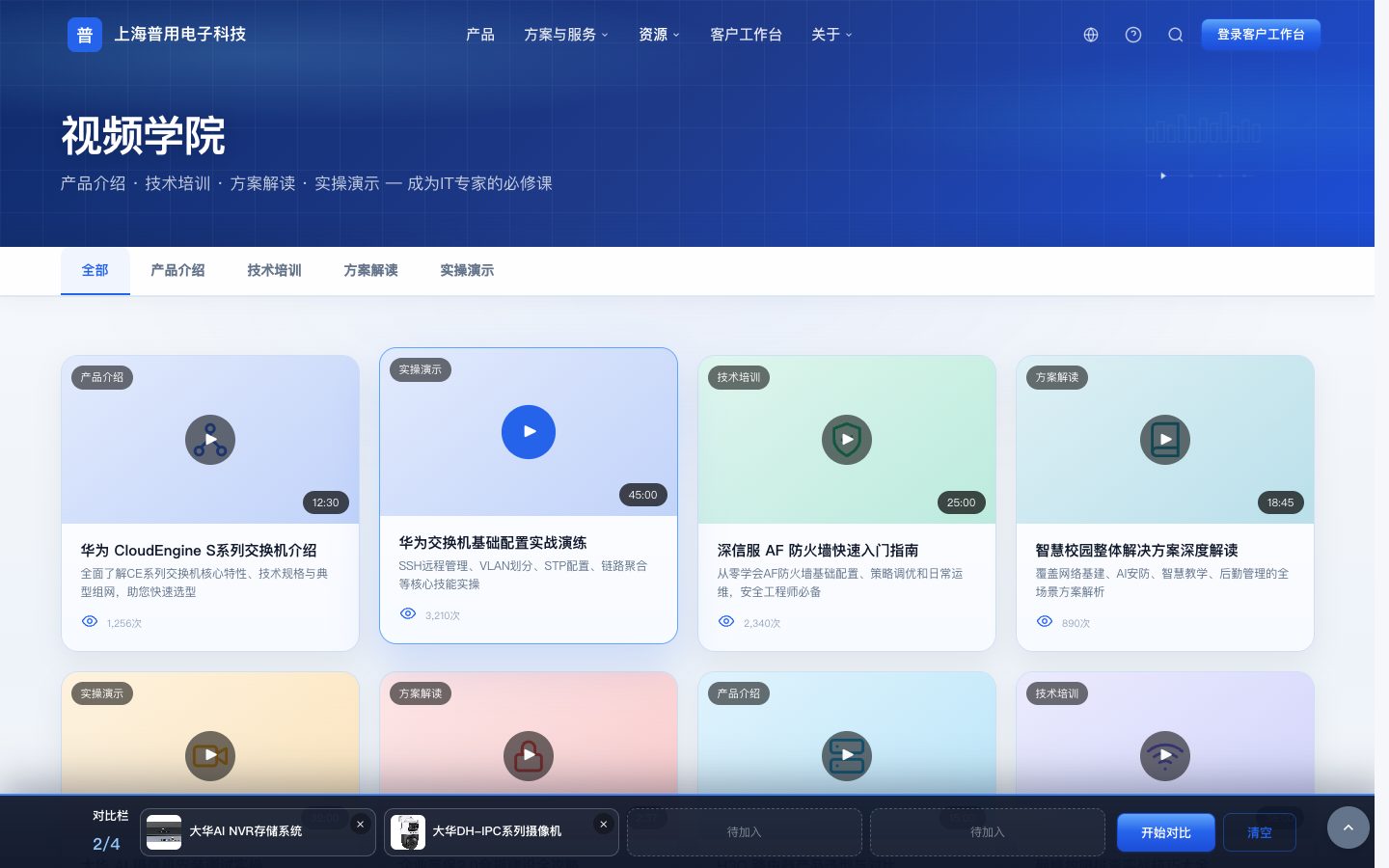Switch to the 技术培训 tab
Screen dimensions: 1389x868
tap(274, 271)
